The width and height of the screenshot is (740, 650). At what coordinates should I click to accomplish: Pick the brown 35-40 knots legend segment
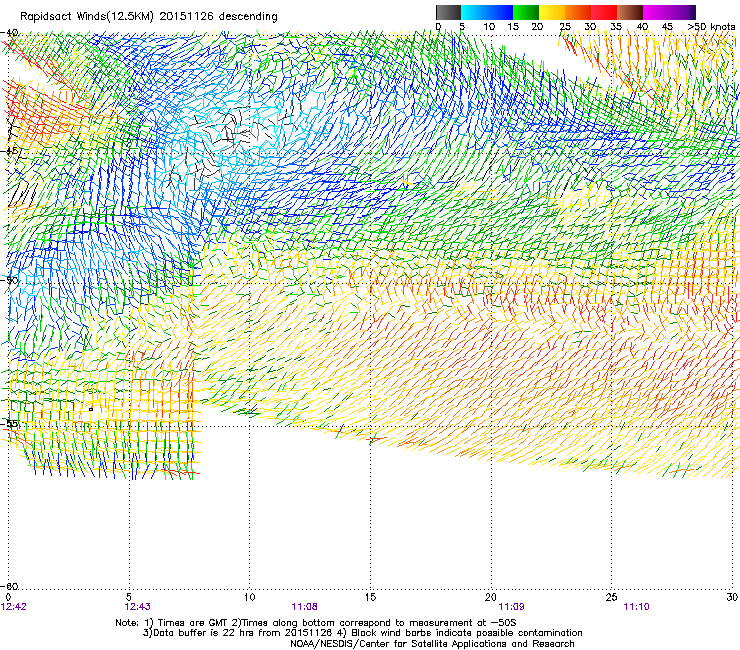tap(630, 12)
